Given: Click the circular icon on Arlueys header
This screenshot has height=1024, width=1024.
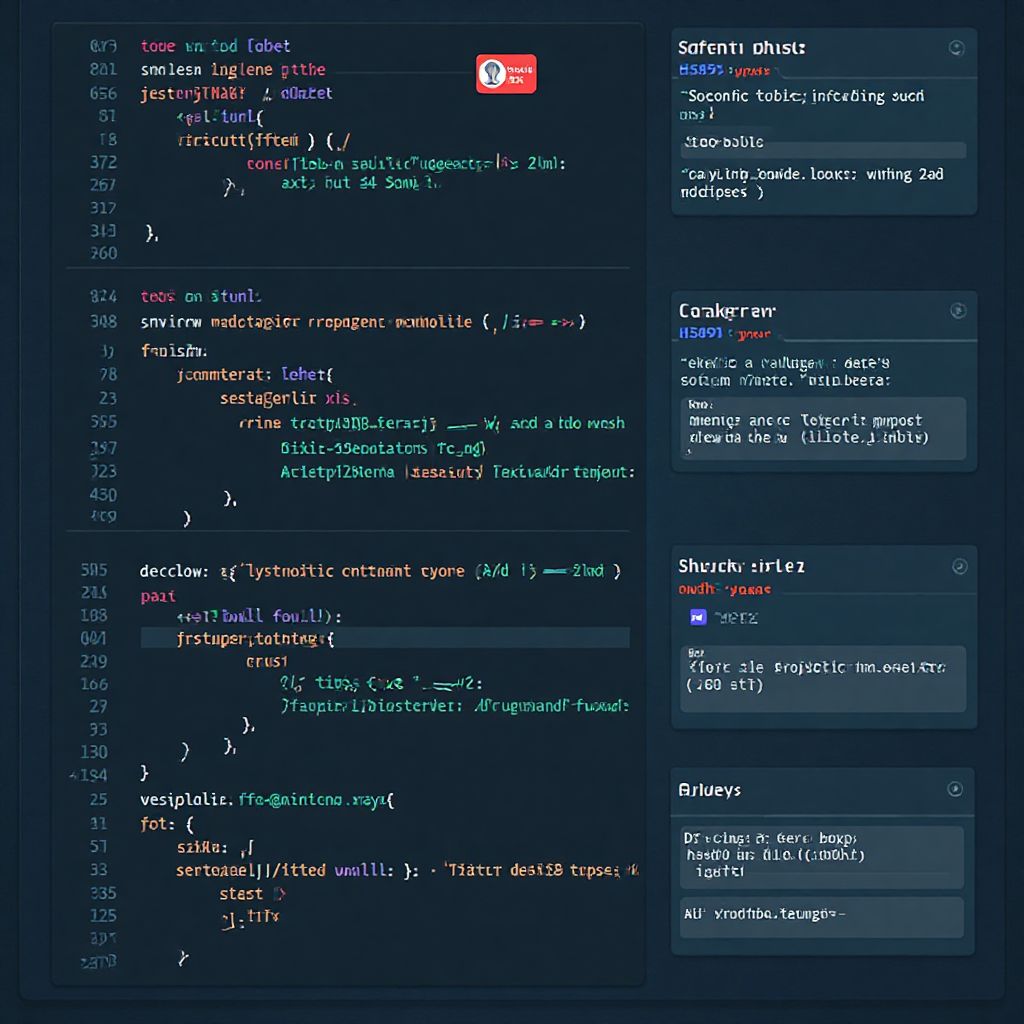Looking at the screenshot, I should tap(956, 789).
